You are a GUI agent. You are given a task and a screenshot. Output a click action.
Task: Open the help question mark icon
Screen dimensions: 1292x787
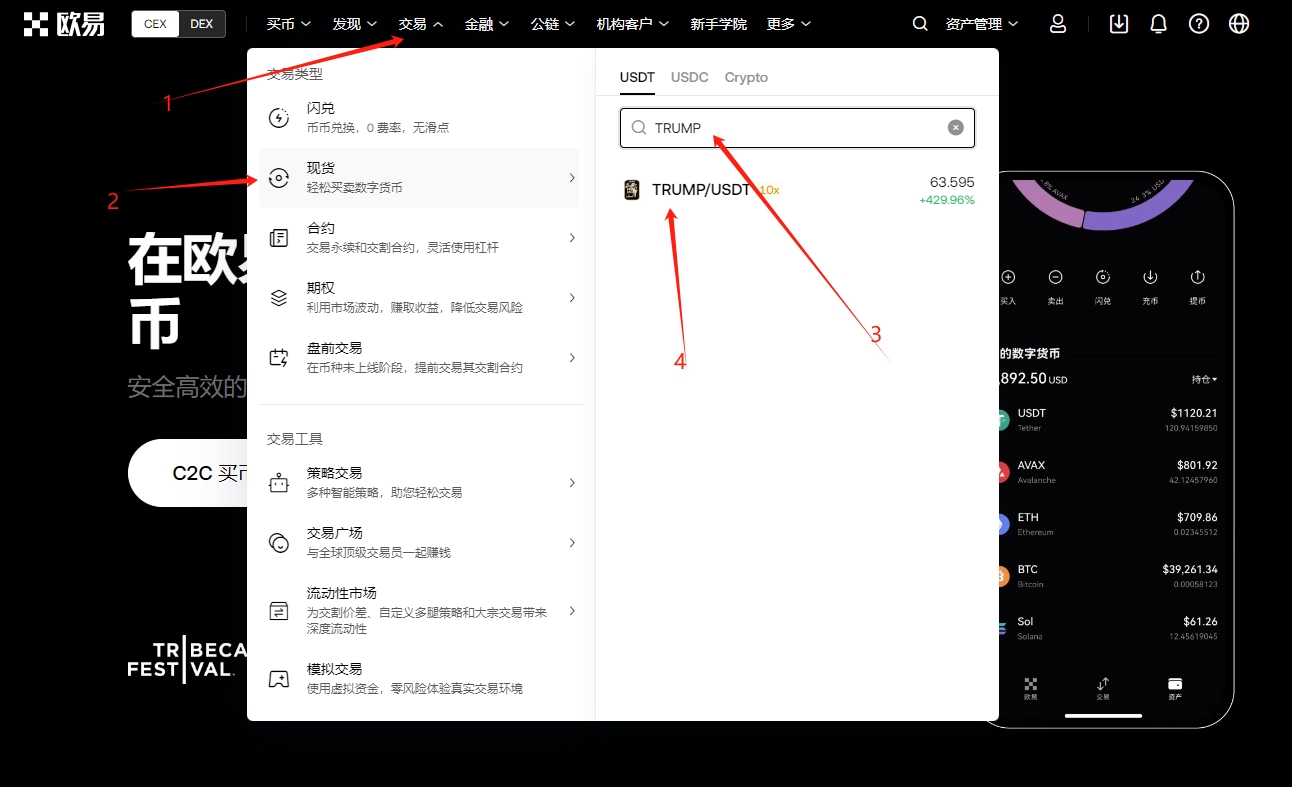(x=1198, y=23)
